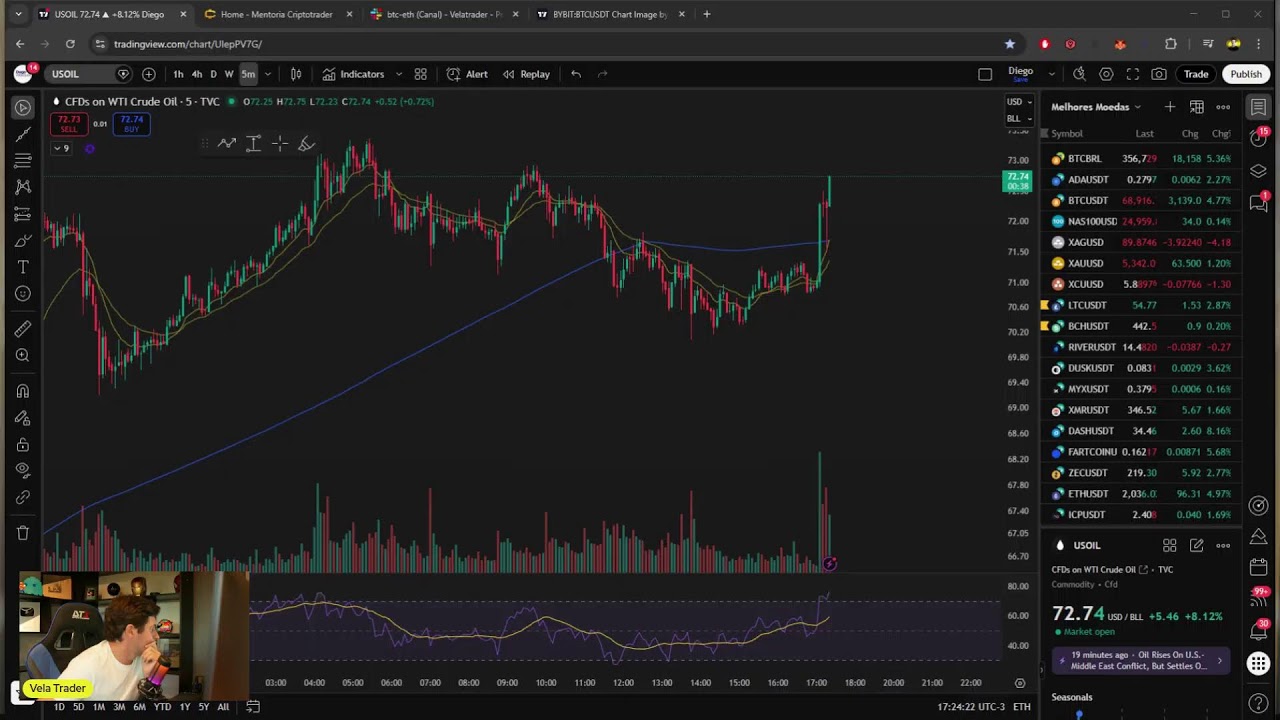The height and width of the screenshot is (720, 1280).
Task: Toggle magnet mode for drawings
Action: click(22, 391)
